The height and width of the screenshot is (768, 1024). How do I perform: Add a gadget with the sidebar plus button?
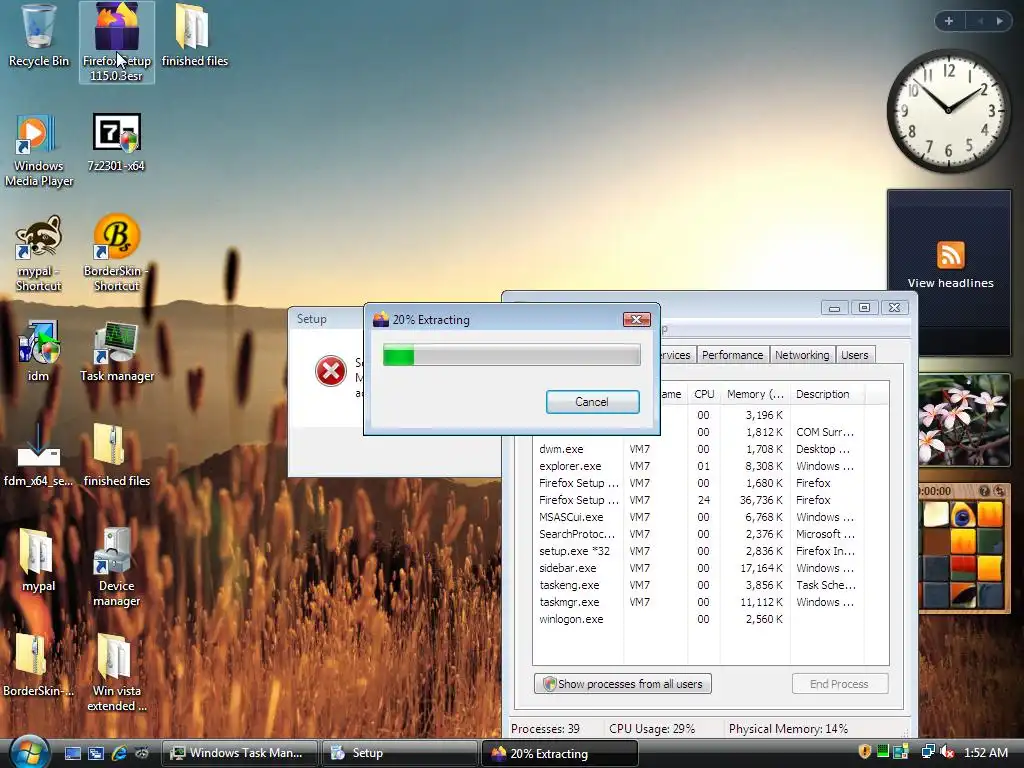pyautogui.click(x=949, y=21)
